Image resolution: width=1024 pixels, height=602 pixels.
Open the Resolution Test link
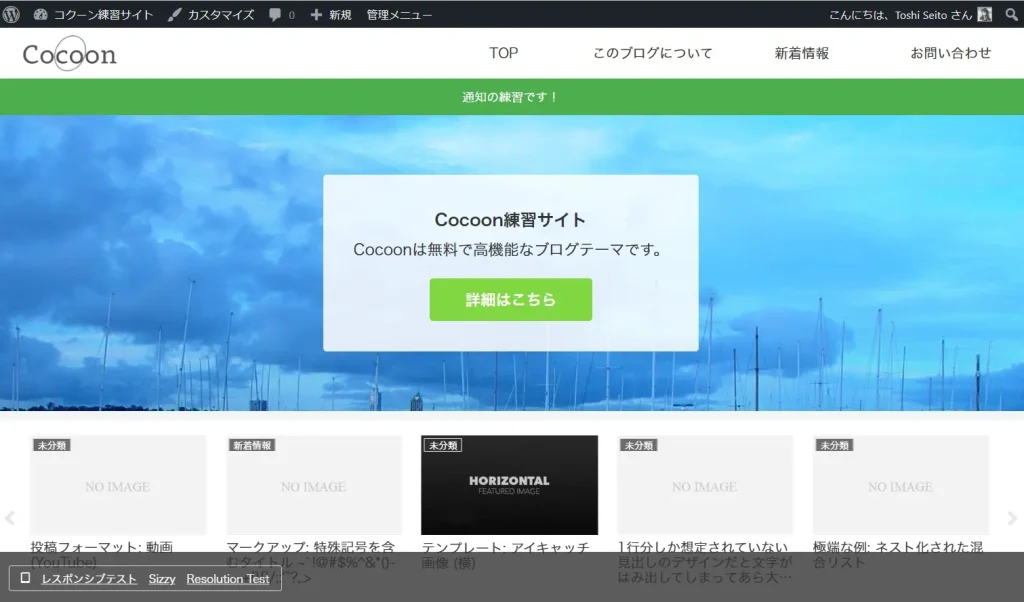(228, 579)
